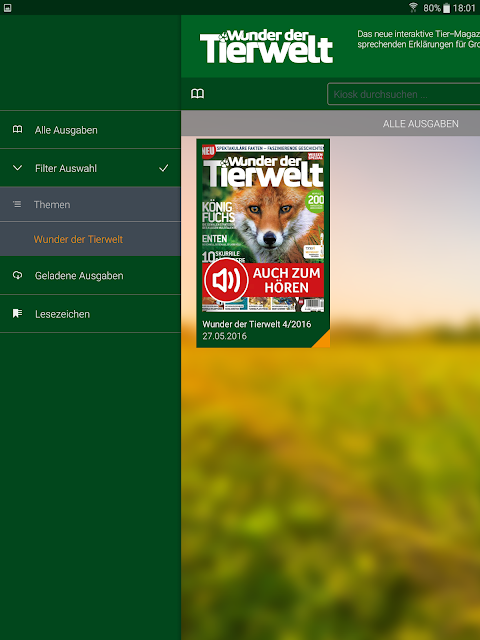Tap the image notification icon in status bar
The height and width of the screenshot is (640, 480).
click(7, 8)
